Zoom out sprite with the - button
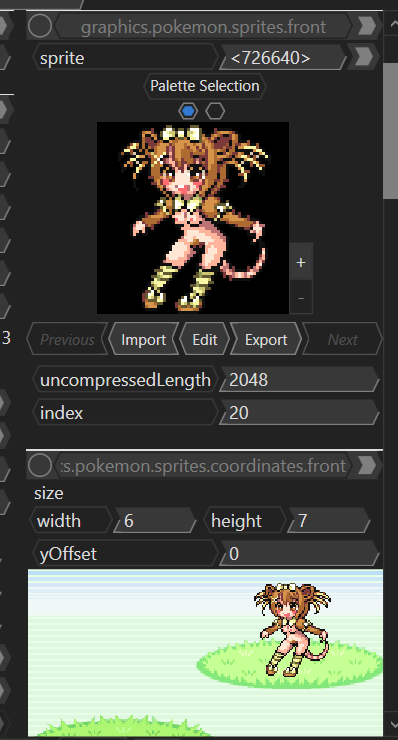This screenshot has height=740, width=398. [301, 297]
